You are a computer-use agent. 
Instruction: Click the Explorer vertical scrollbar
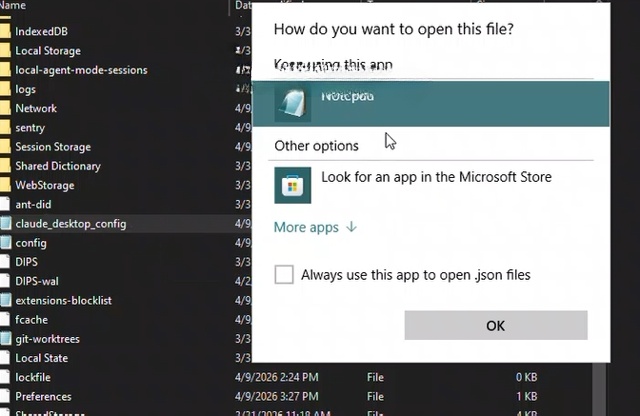coord(599,388)
